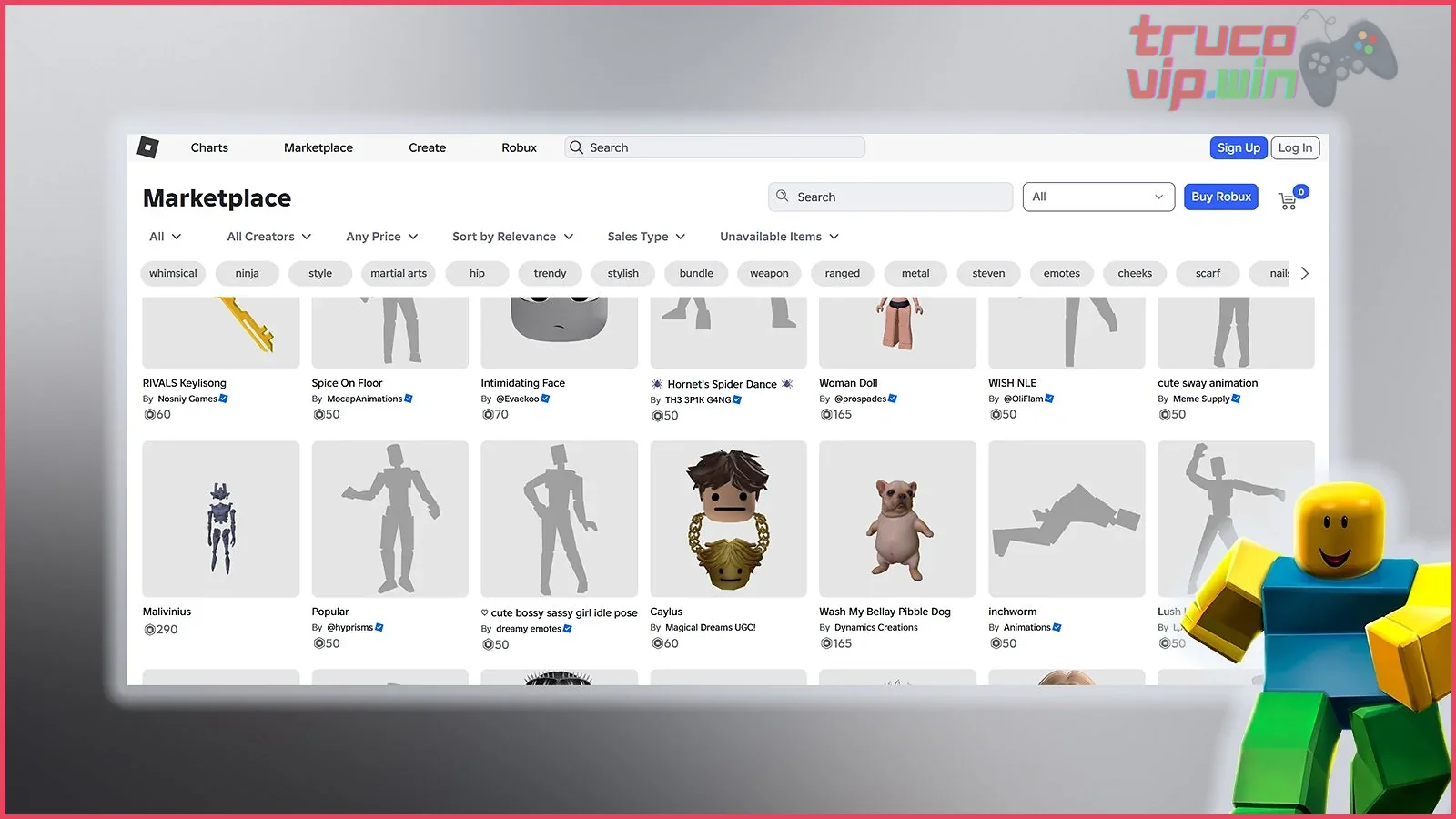
Task: Open the Caylus item thumbnail
Action: (x=728, y=519)
